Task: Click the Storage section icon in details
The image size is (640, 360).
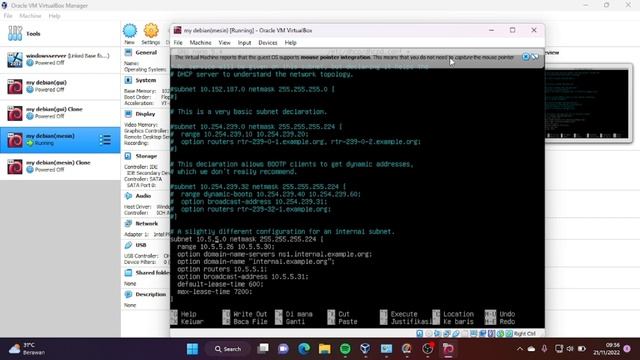Action: coord(128,156)
